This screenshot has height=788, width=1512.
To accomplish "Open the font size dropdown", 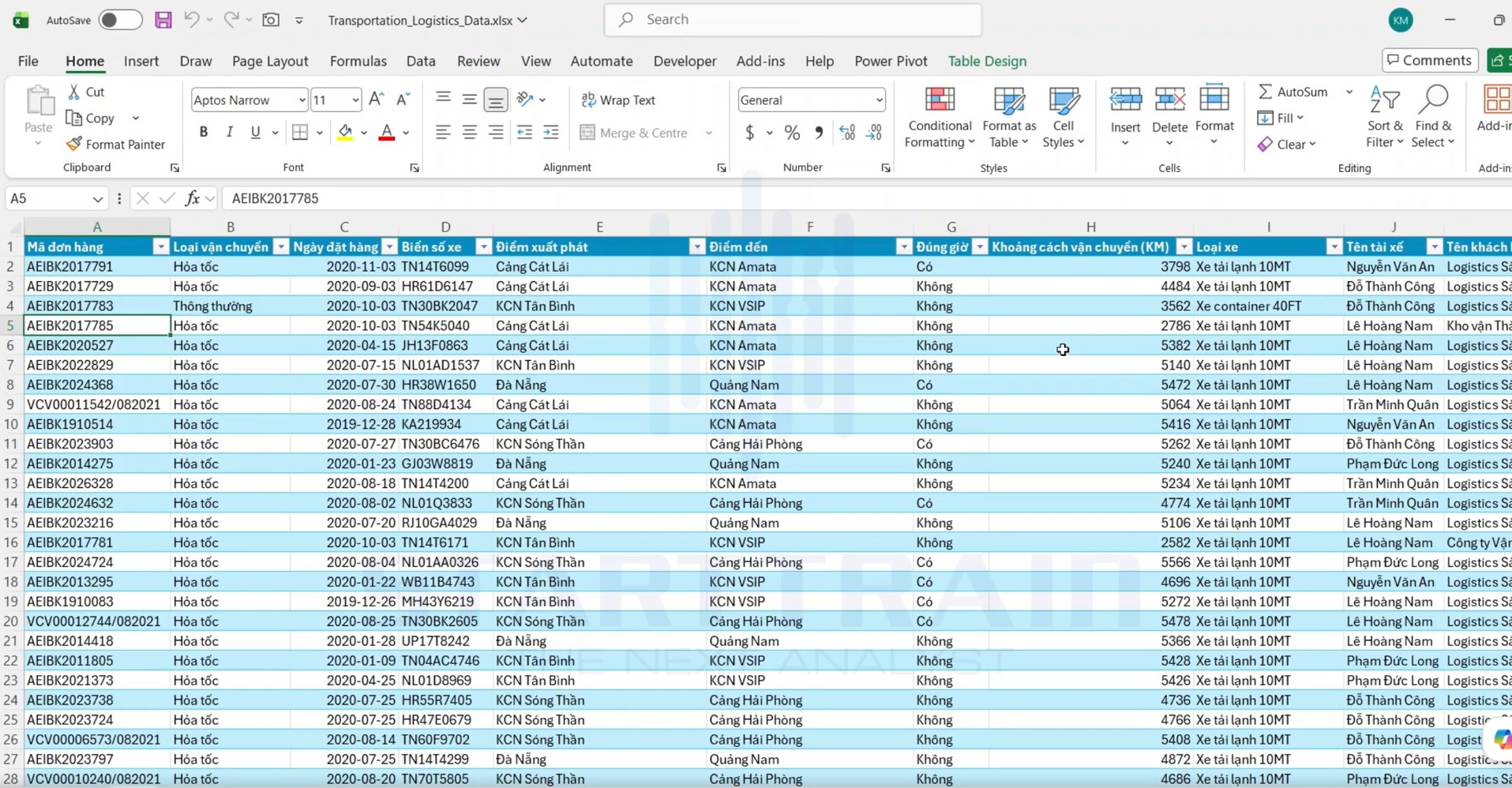I will [355, 100].
